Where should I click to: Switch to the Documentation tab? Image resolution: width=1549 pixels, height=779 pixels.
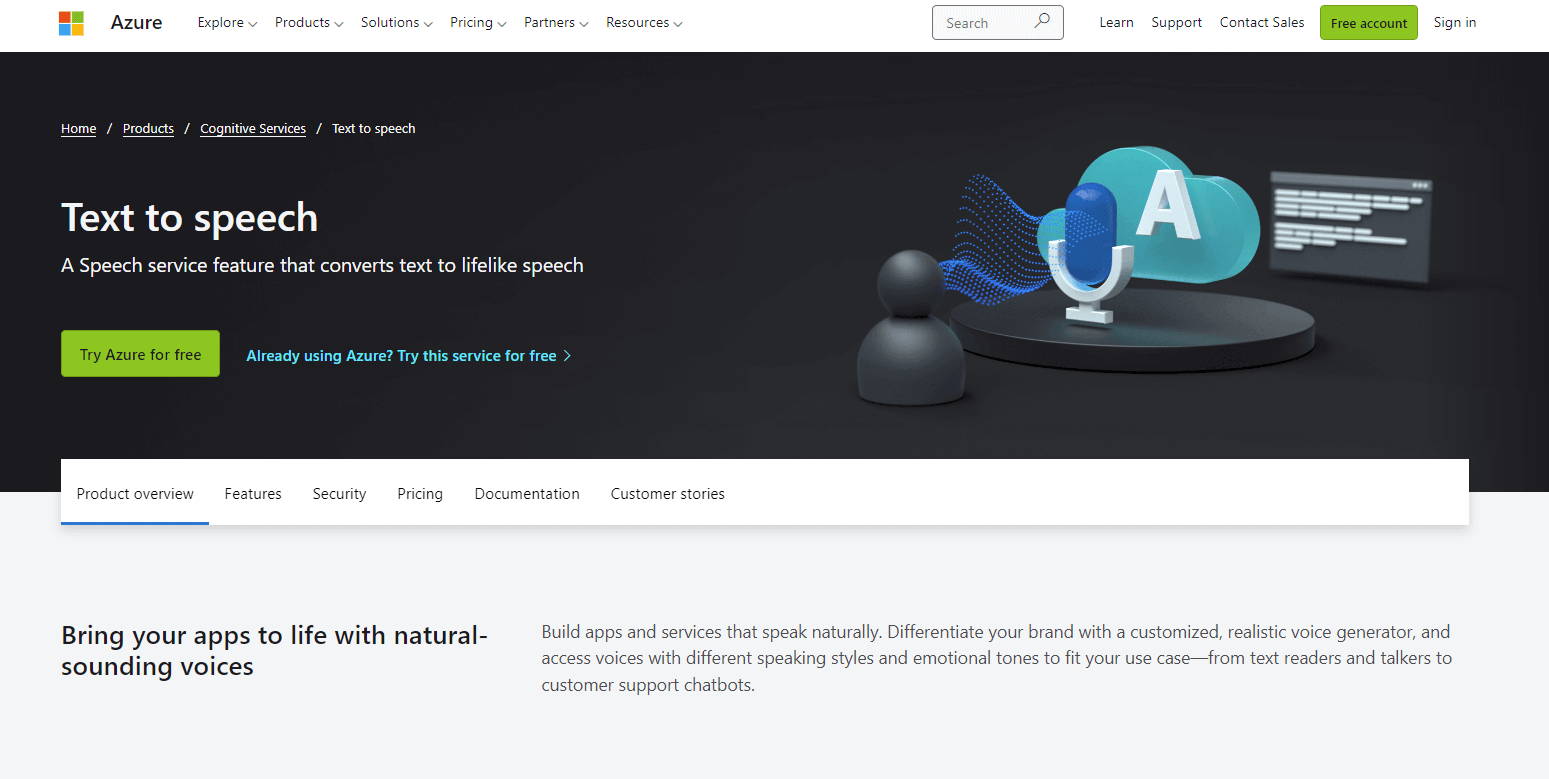click(527, 493)
